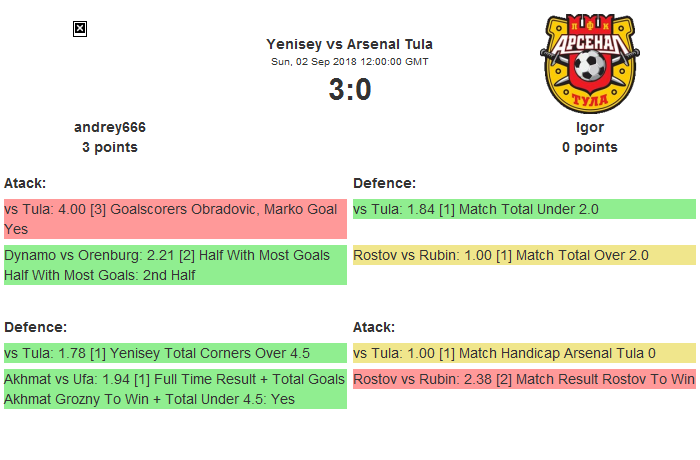Click the red Match Result Rostov To Win bet
Viewport: 700px width, 460px height.
[x=524, y=379]
